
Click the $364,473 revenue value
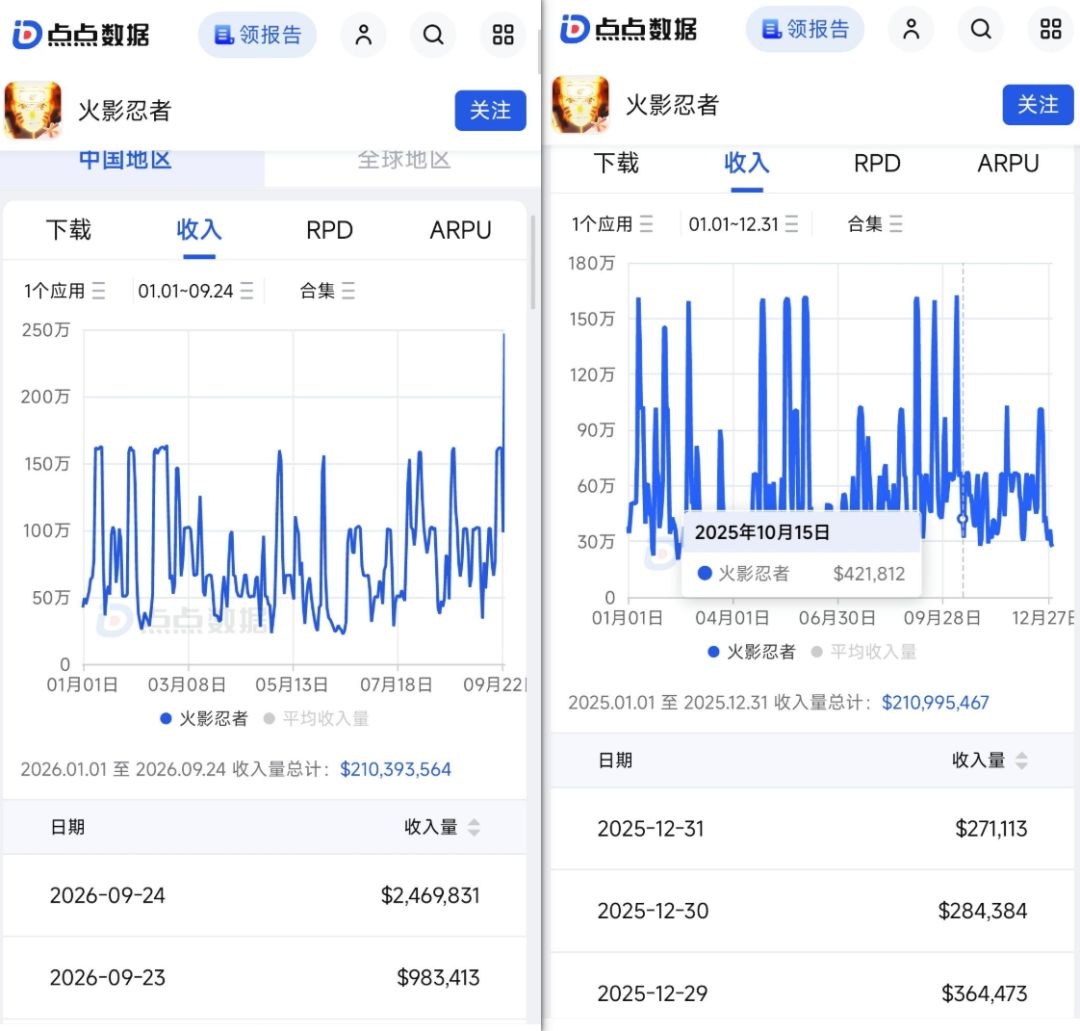[984, 992]
